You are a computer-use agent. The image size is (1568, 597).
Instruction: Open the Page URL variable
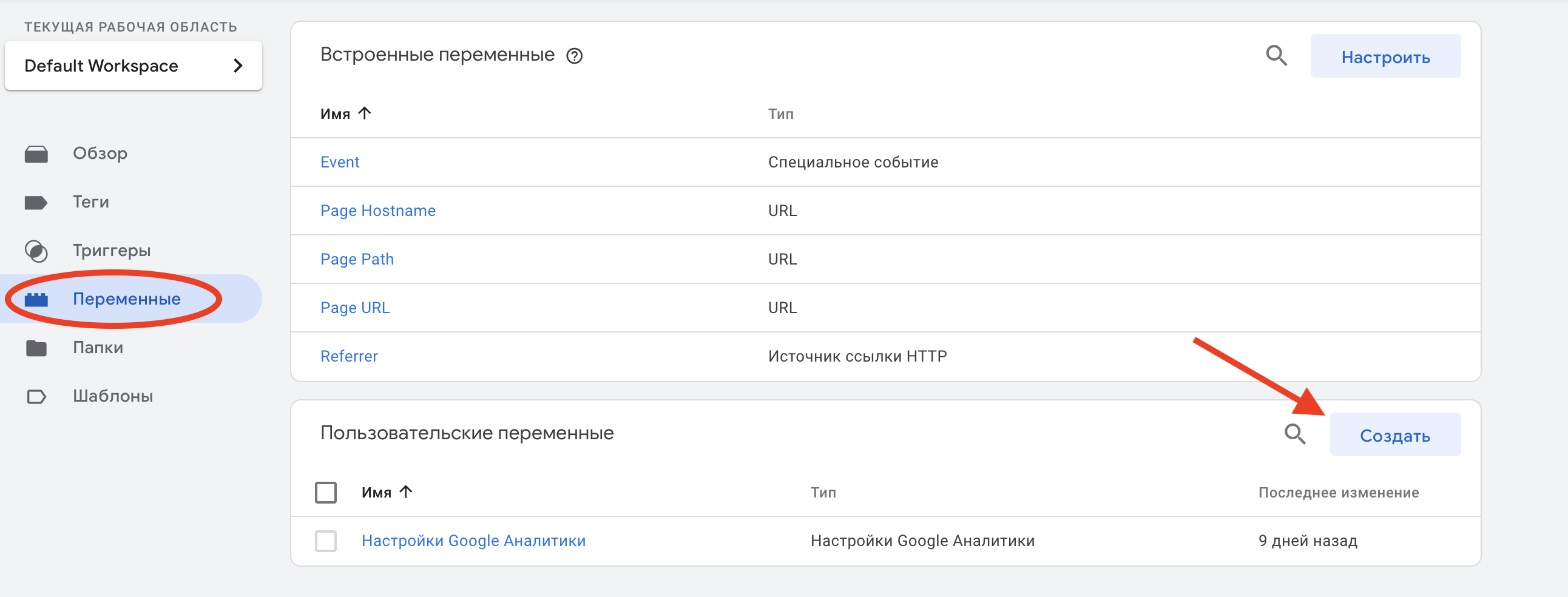(x=355, y=308)
